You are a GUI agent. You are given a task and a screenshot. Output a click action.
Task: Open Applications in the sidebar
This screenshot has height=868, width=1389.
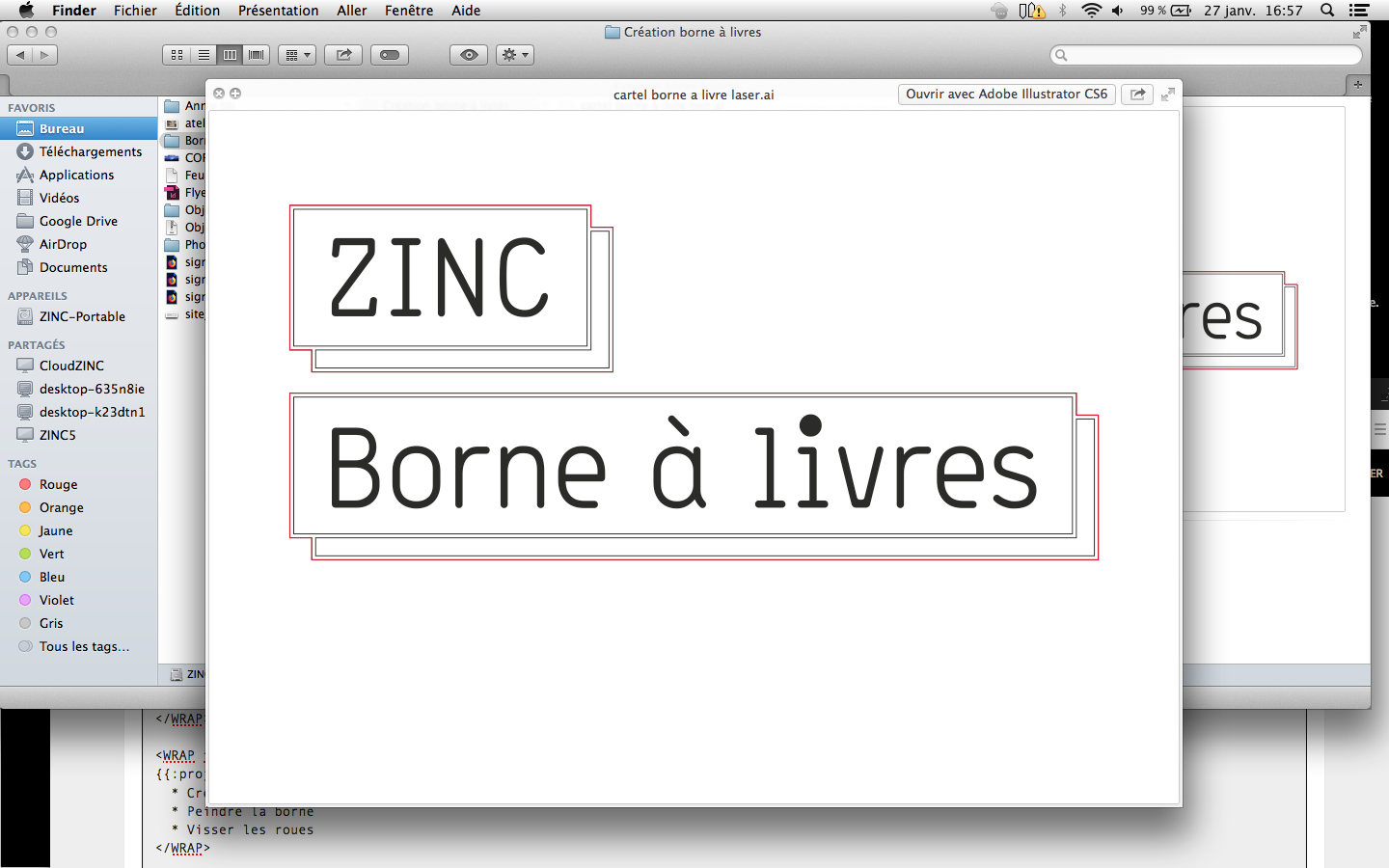[x=78, y=175]
